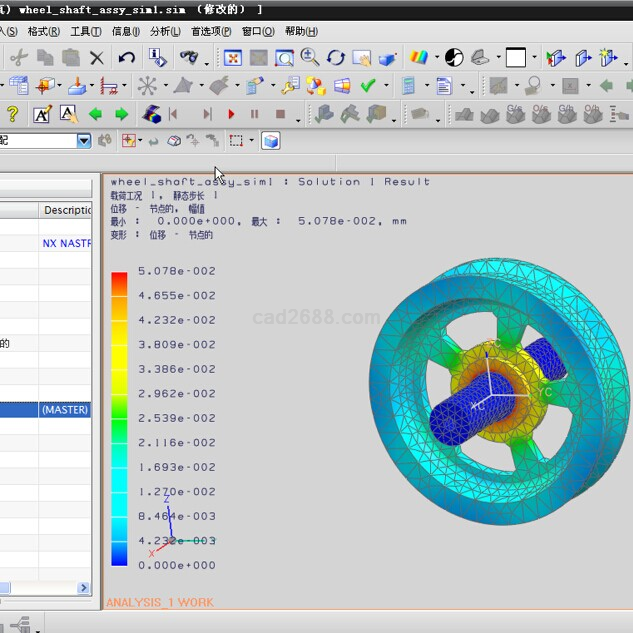Click the Fit view icon
The image size is (633, 633).
(x=232, y=58)
